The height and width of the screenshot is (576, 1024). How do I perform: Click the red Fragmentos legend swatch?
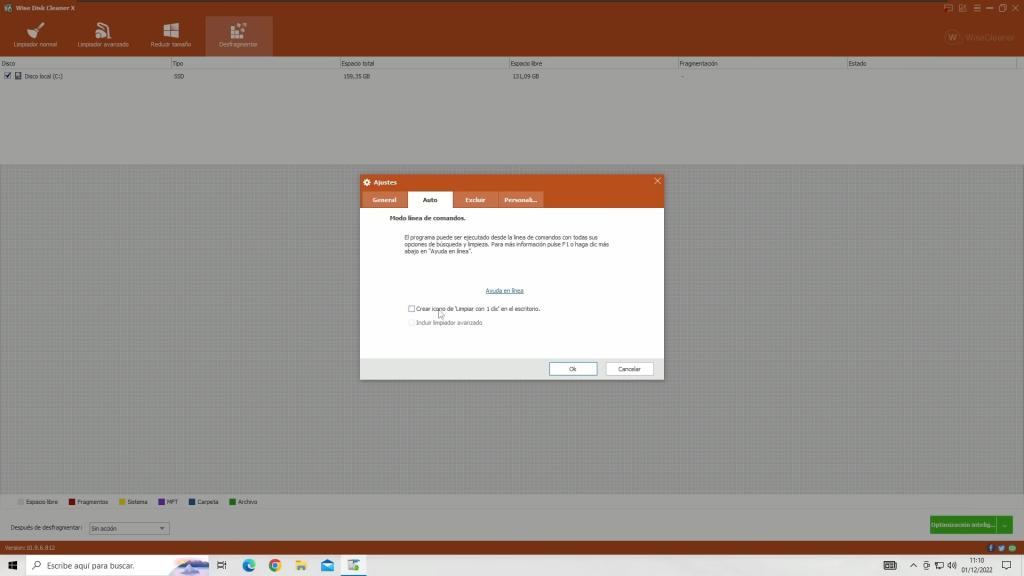click(x=72, y=502)
